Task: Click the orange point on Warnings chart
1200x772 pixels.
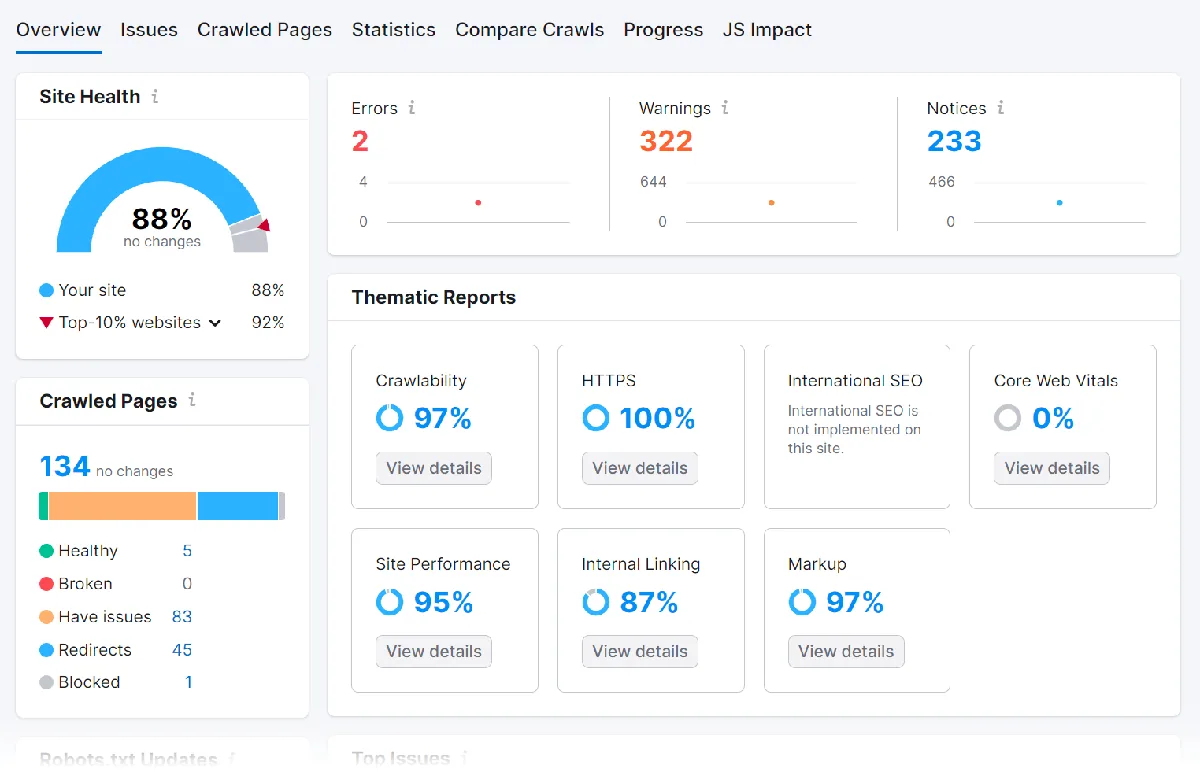Action: tap(771, 203)
